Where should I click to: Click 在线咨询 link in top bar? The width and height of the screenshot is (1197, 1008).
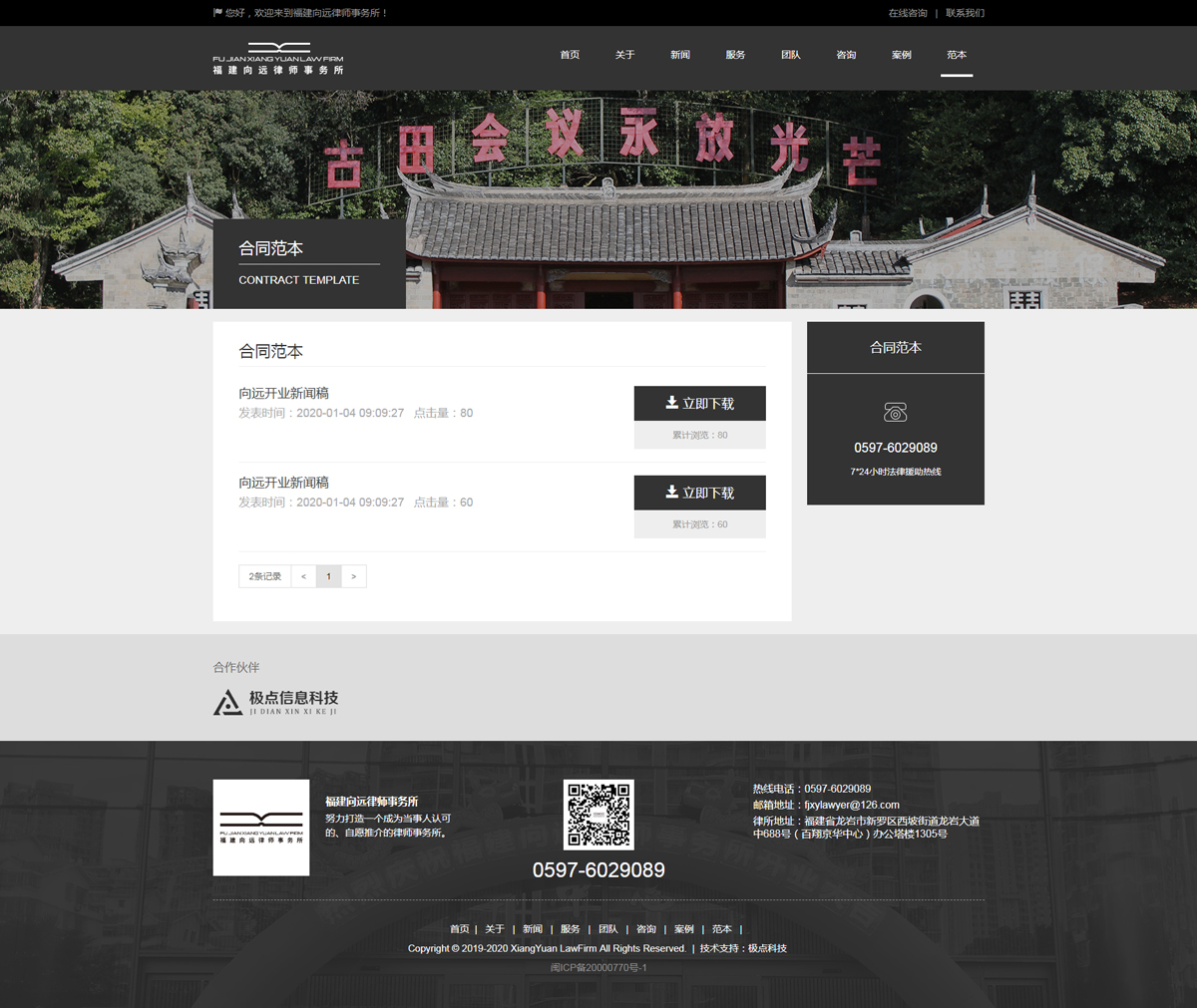pos(908,13)
